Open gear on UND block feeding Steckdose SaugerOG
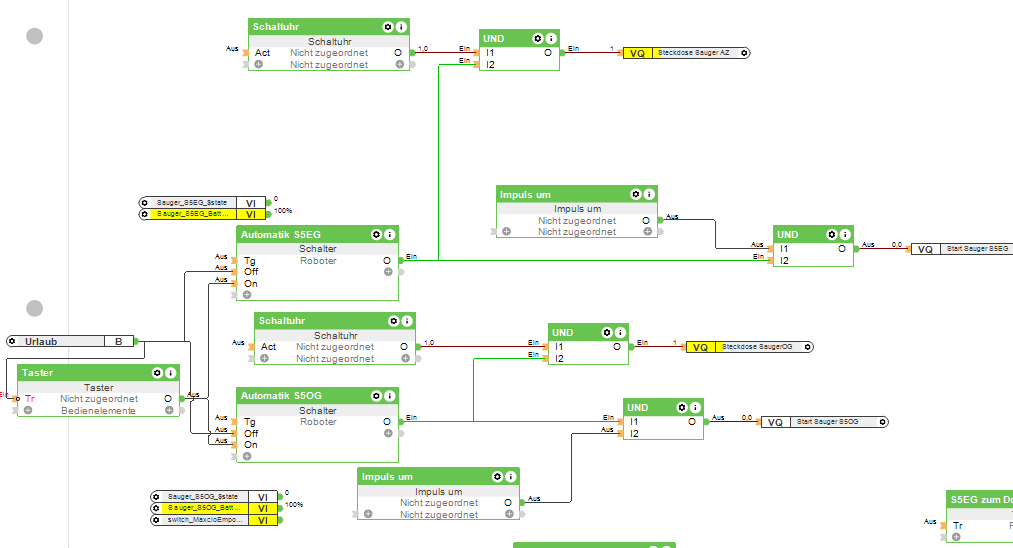 click(607, 332)
